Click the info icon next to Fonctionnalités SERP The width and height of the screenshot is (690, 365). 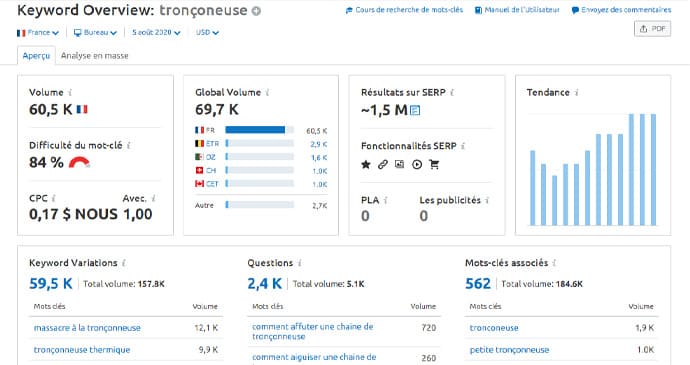tap(463, 146)
